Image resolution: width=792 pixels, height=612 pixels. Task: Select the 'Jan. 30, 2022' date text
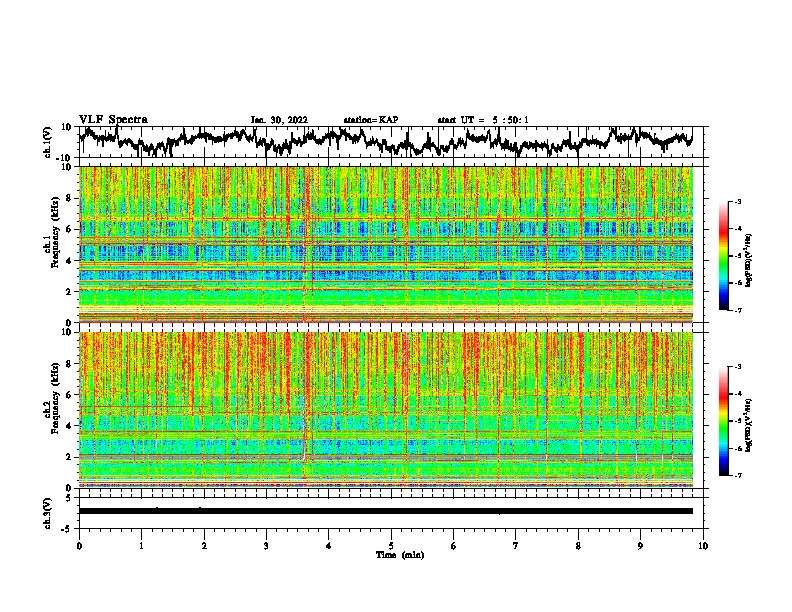tap(279, 120)
